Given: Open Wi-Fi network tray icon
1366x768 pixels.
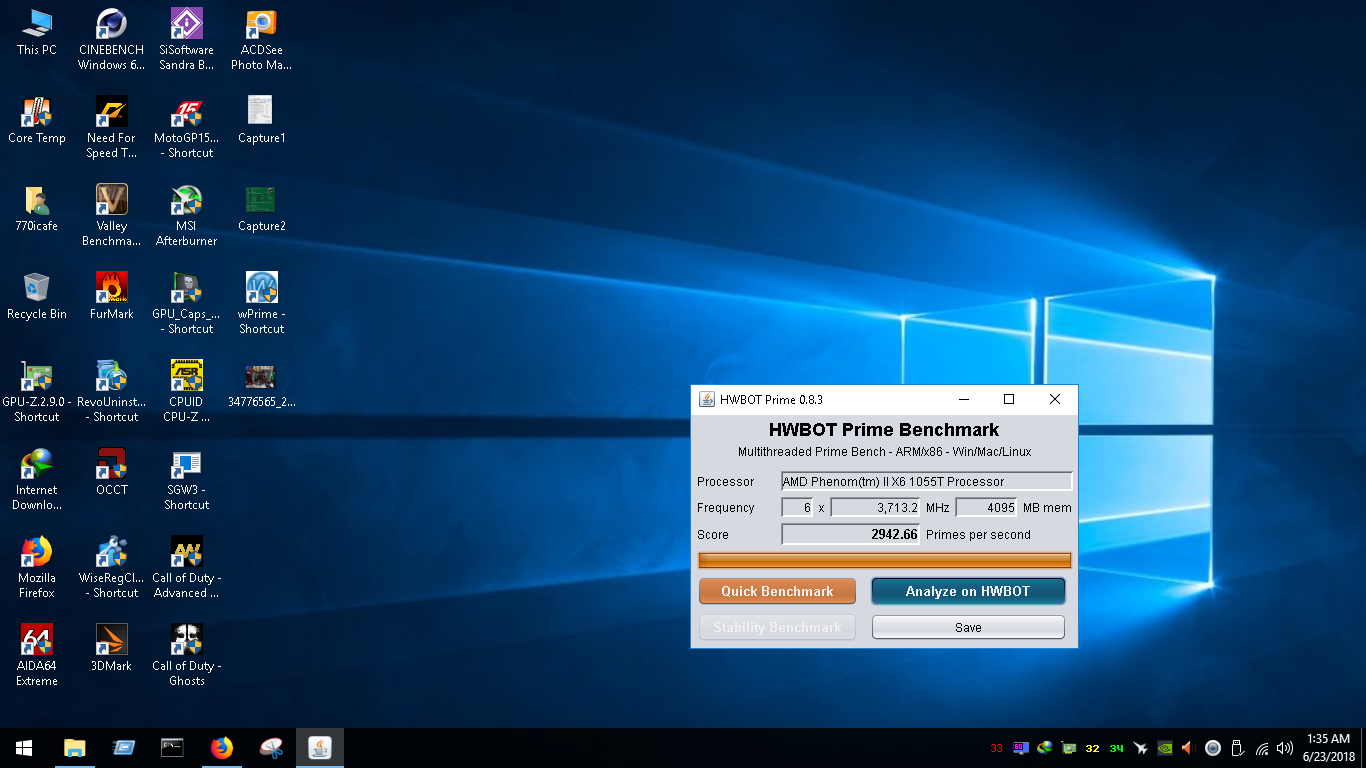Looking at the screenshot, I should [1262, 748].
